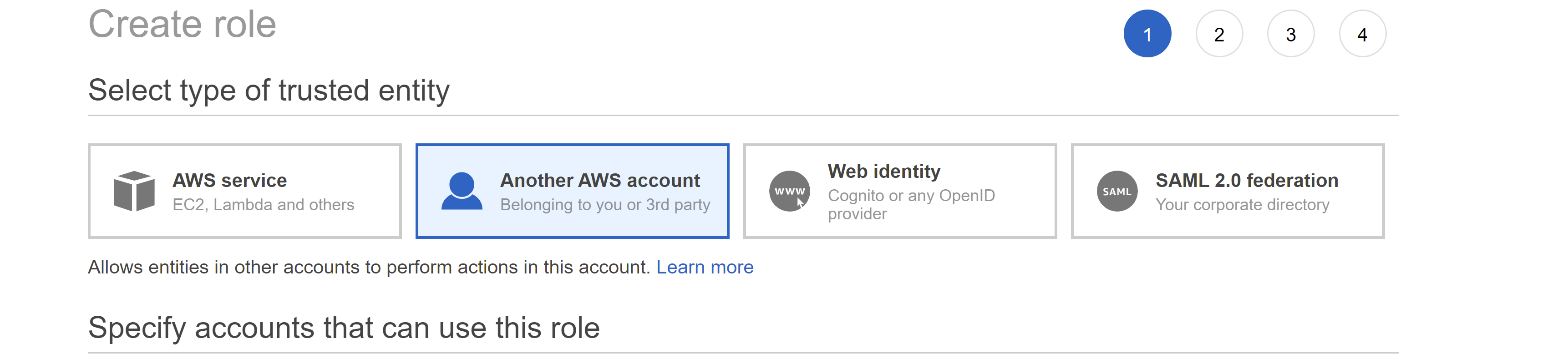Click the AWS service cube icon

click(x=134, y=191)
